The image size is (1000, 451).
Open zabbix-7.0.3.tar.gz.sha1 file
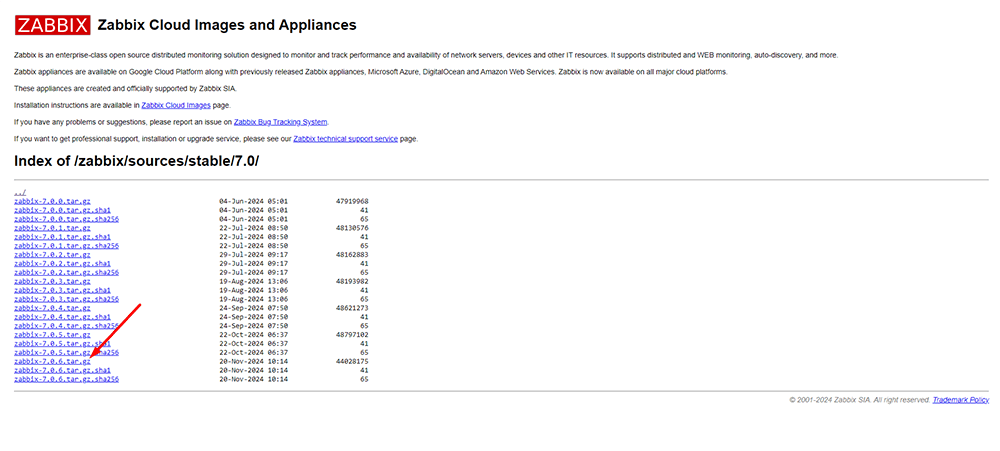[62, 290]
